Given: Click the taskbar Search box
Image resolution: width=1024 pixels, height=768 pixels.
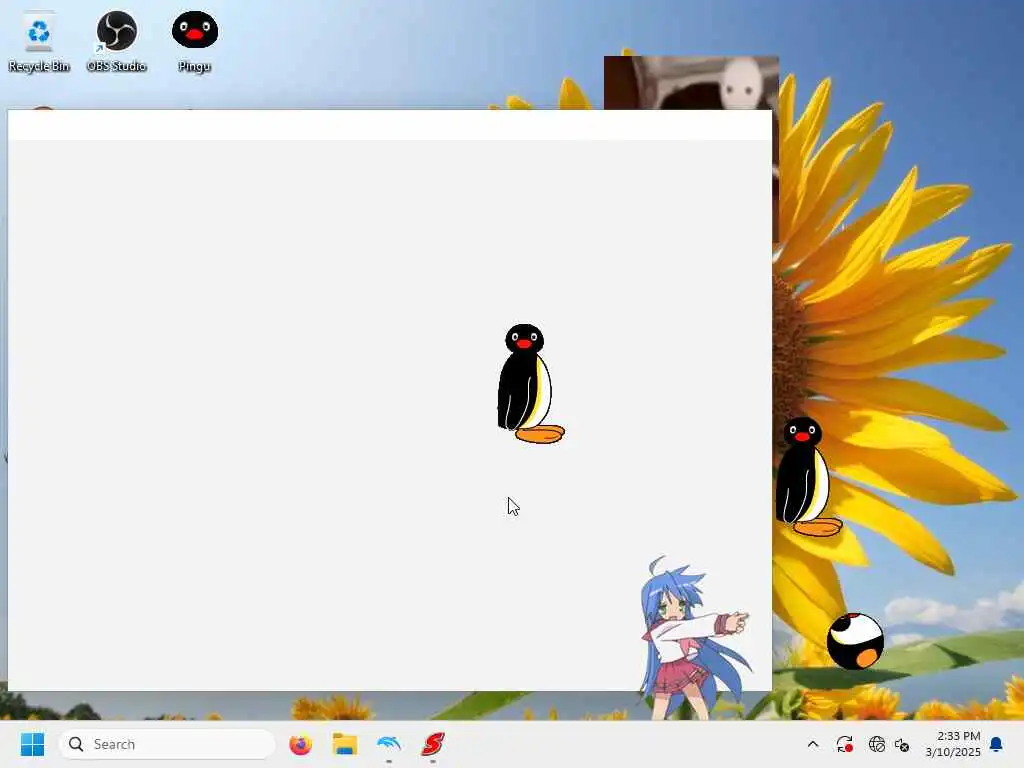Looking at the screenshot, I should pos(167,744).
